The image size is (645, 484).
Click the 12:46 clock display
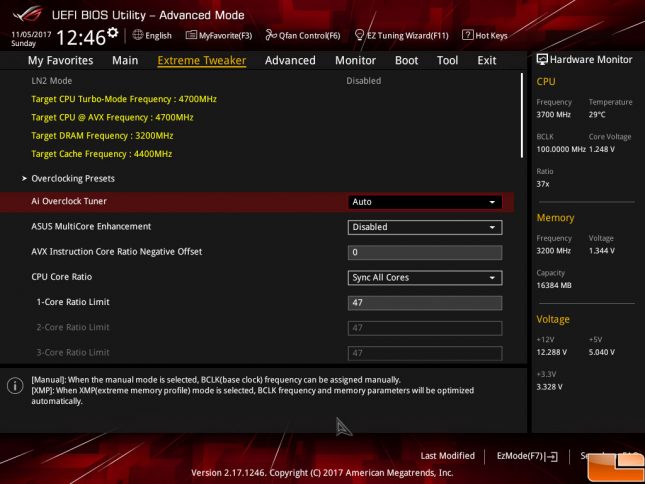point(81,38)
